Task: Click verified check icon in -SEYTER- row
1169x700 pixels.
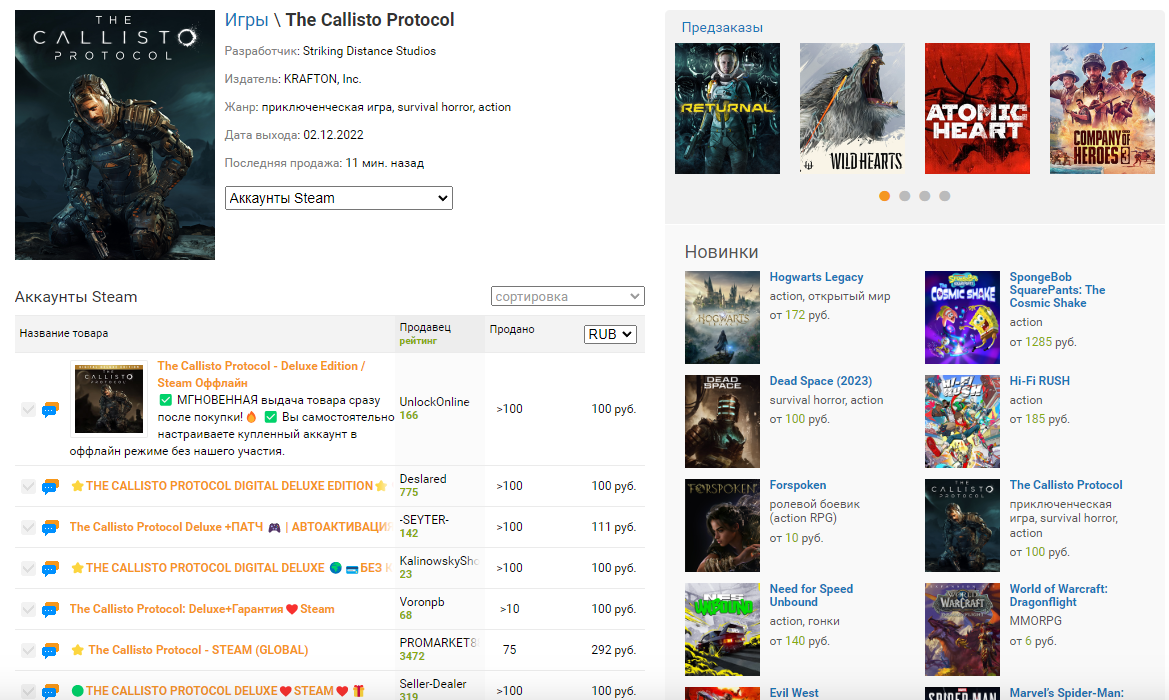Action: point(28,527)
